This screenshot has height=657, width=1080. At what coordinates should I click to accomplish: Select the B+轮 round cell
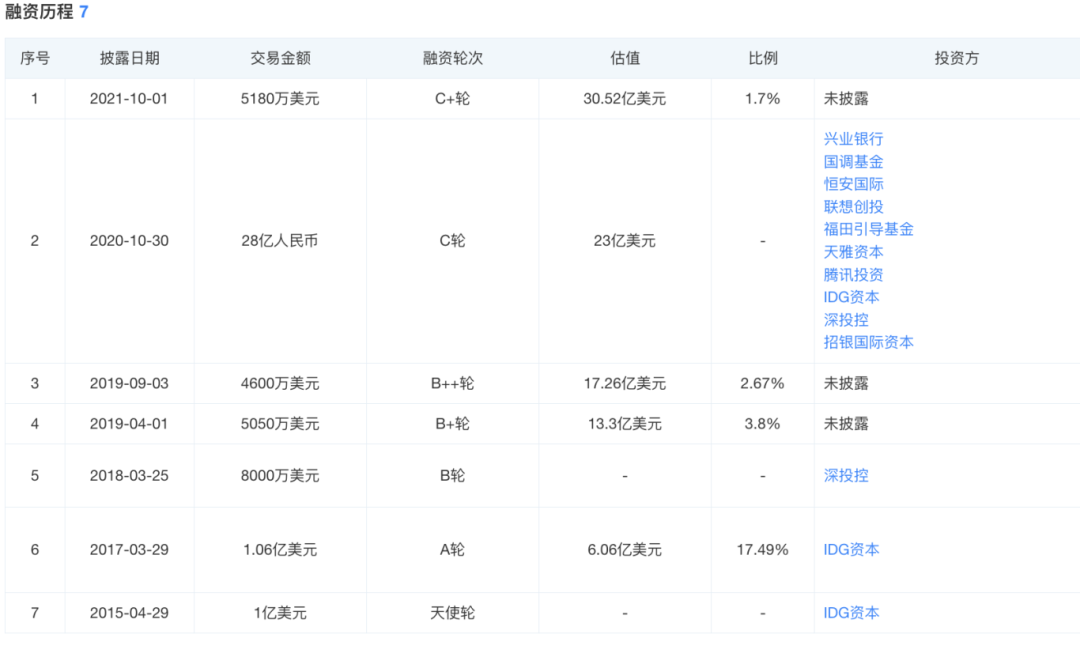(453, 424)
